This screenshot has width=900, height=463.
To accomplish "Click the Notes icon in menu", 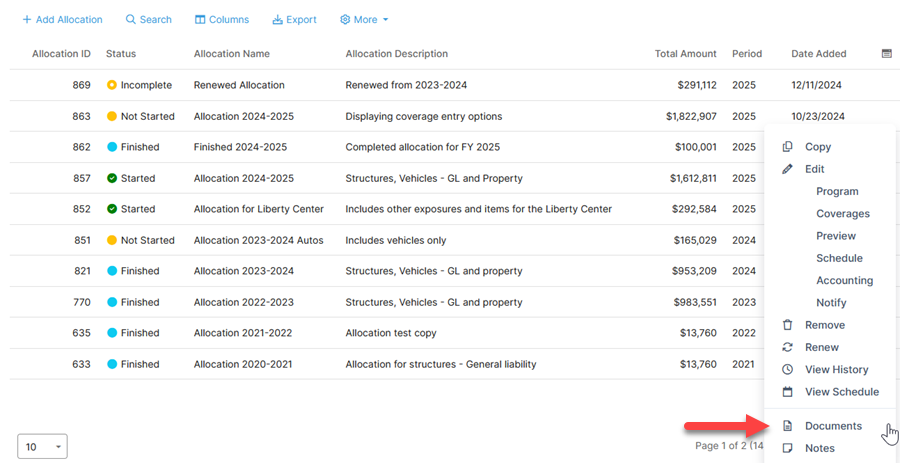I will tap(788, 448).
